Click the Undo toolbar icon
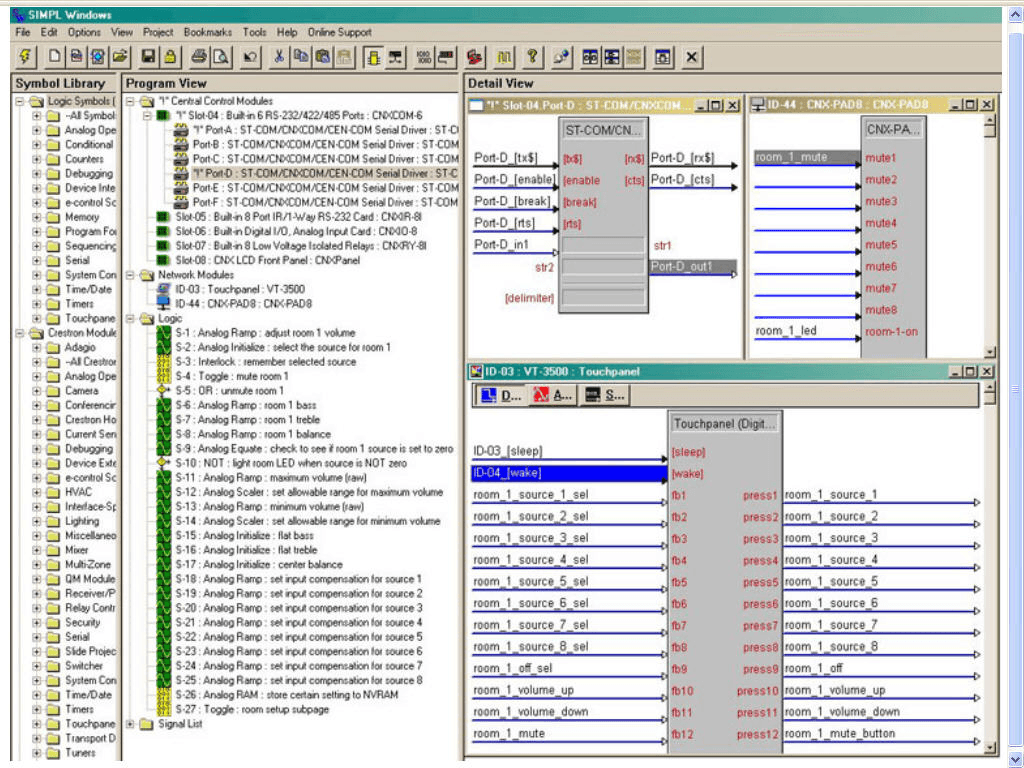The image size is (1024, 768). [x=250, y=57]
